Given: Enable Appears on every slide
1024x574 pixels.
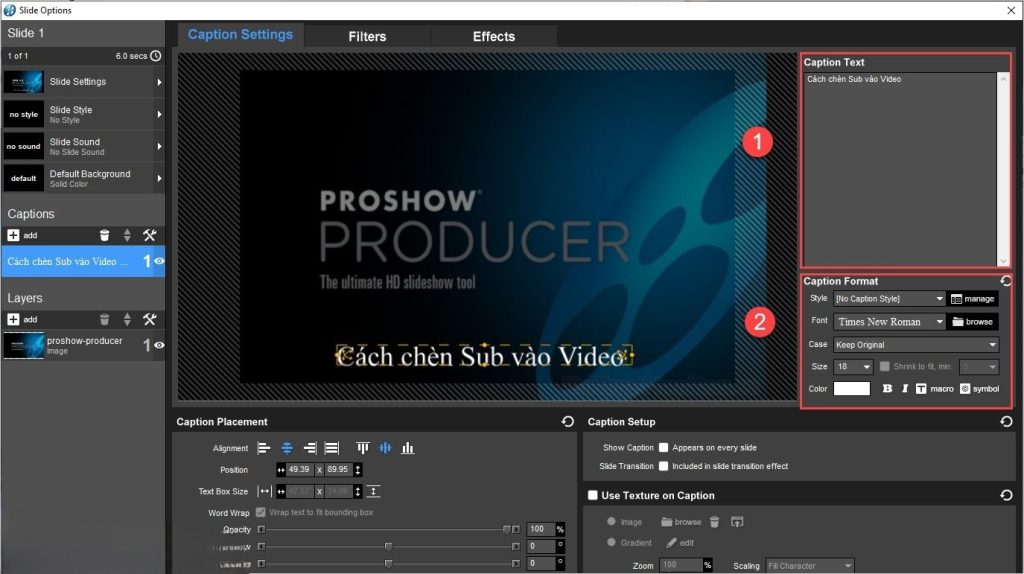Looking at the screenshot, I should click(664, 447).
